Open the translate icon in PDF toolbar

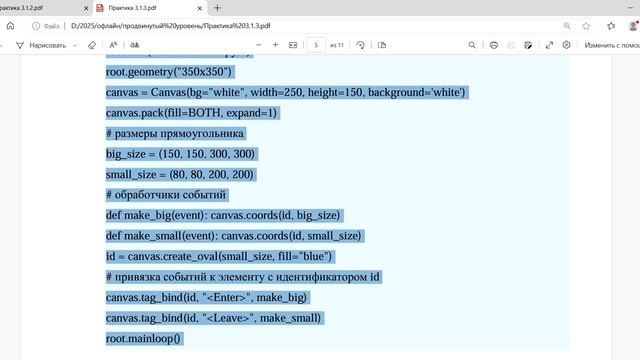[135, 45]
